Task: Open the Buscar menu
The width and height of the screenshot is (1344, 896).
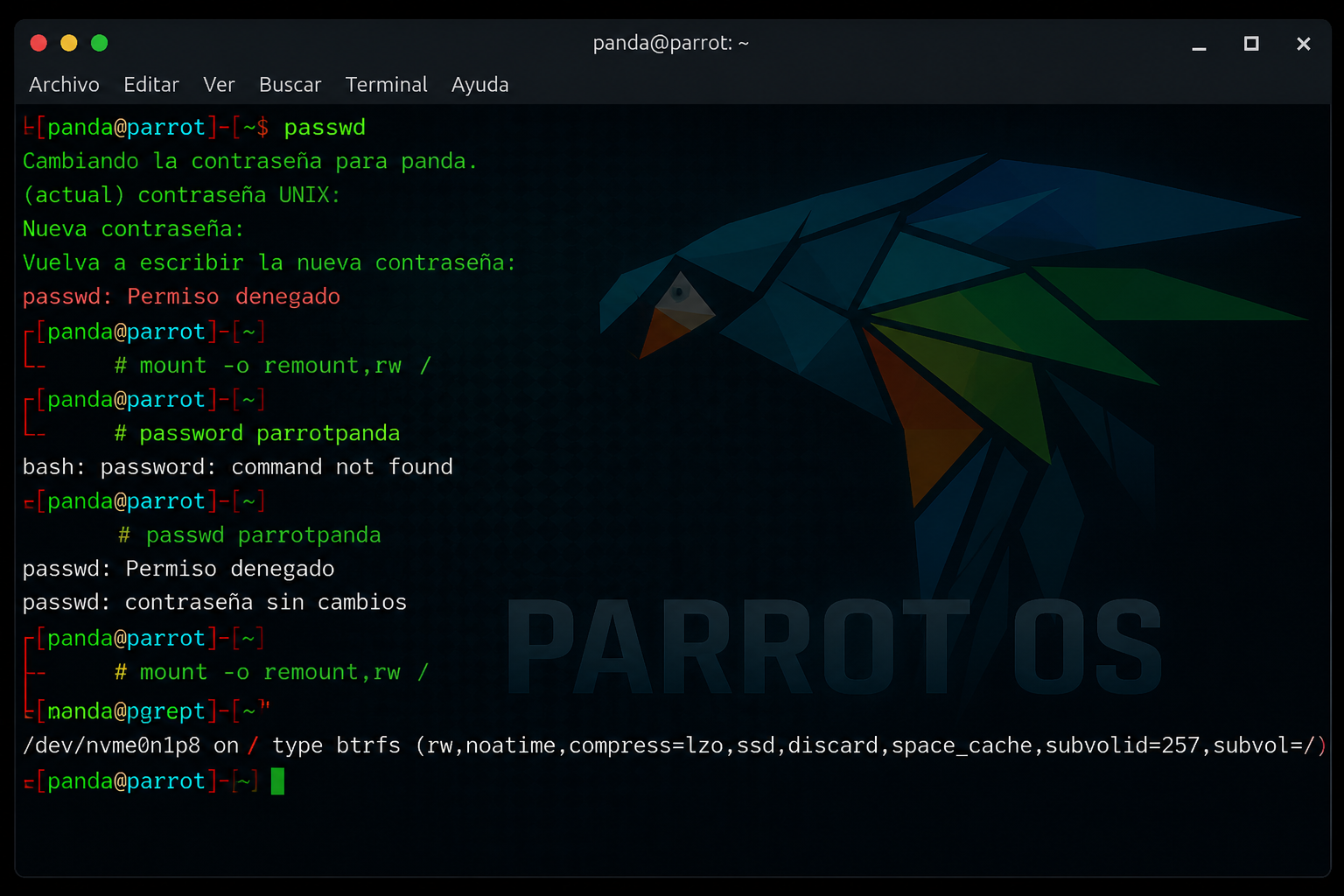Action: click(x=290, y=85)
